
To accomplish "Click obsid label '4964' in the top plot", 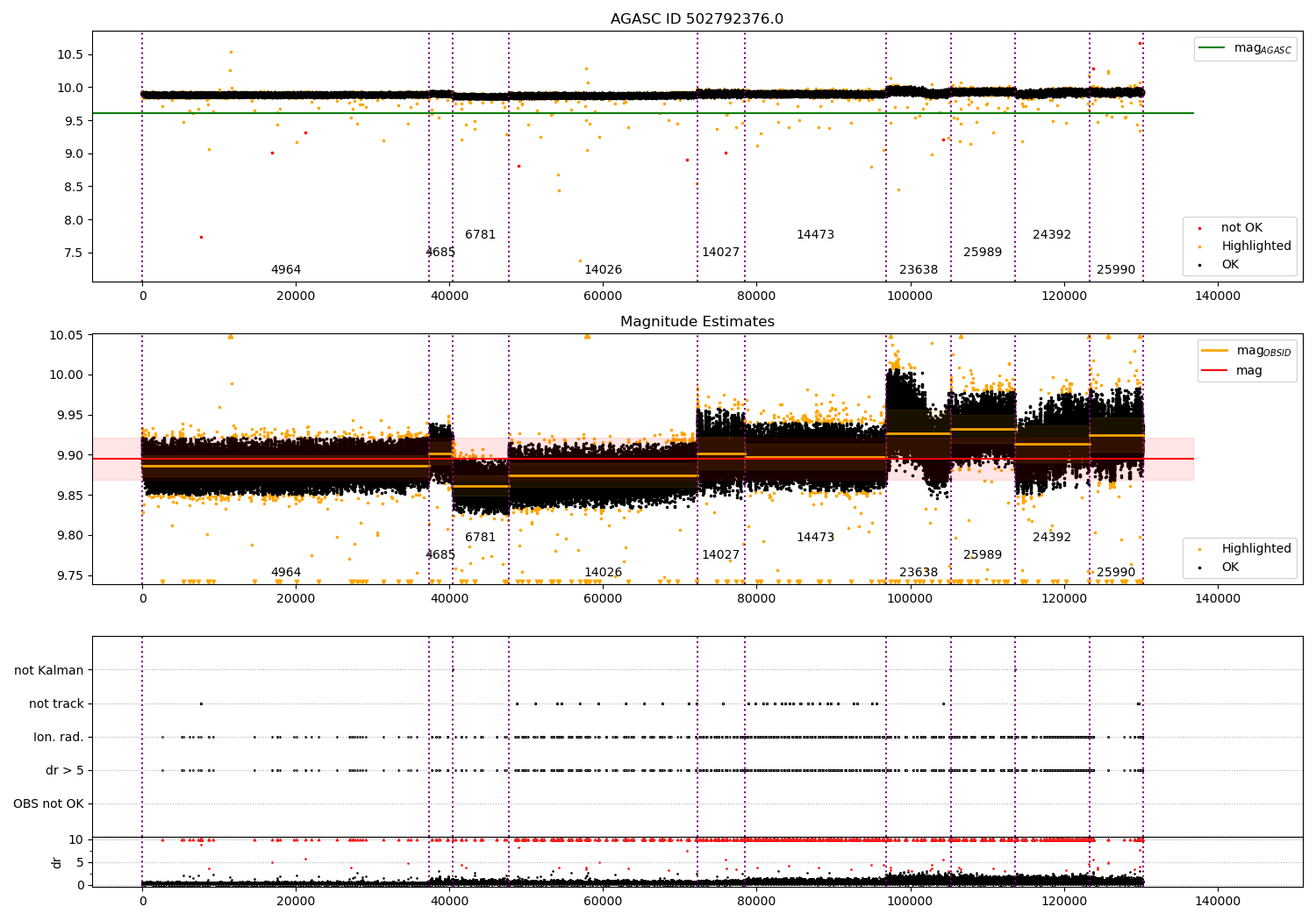I will pos(286,270).
